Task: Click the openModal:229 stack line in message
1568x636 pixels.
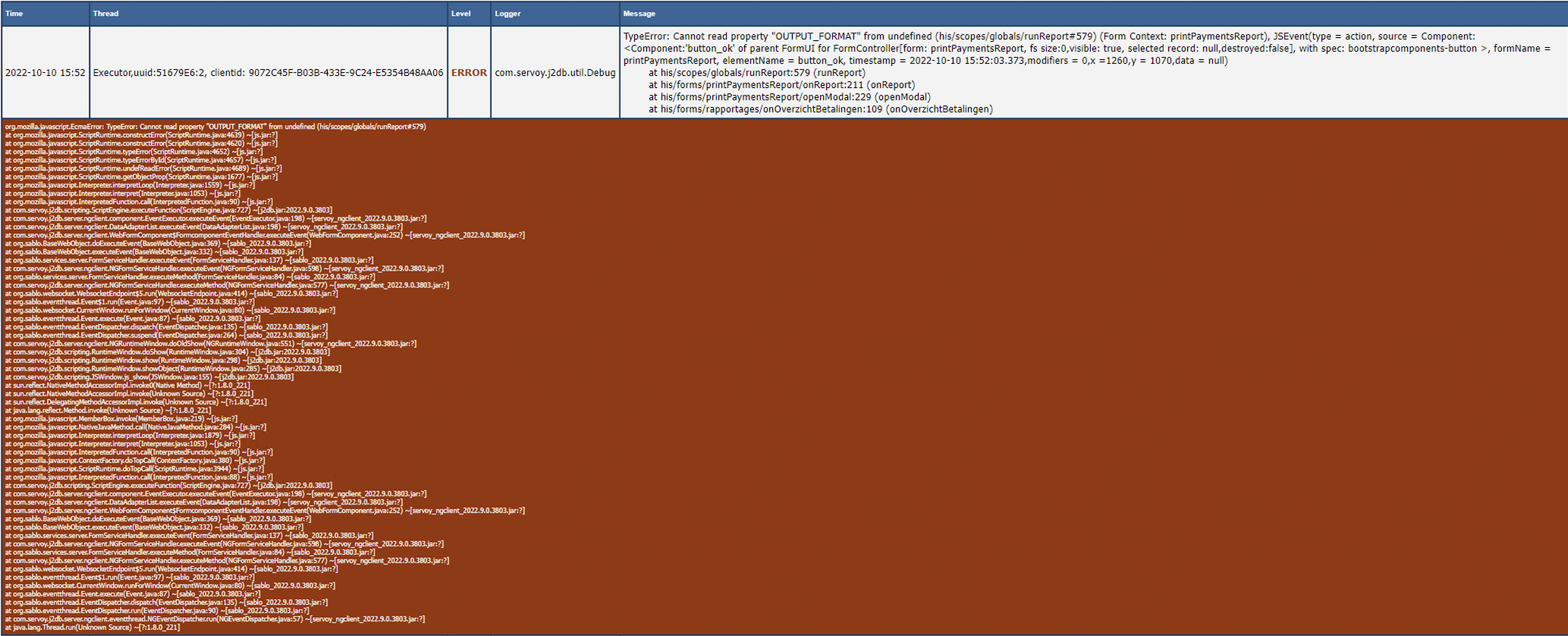Action: [790, 97]
